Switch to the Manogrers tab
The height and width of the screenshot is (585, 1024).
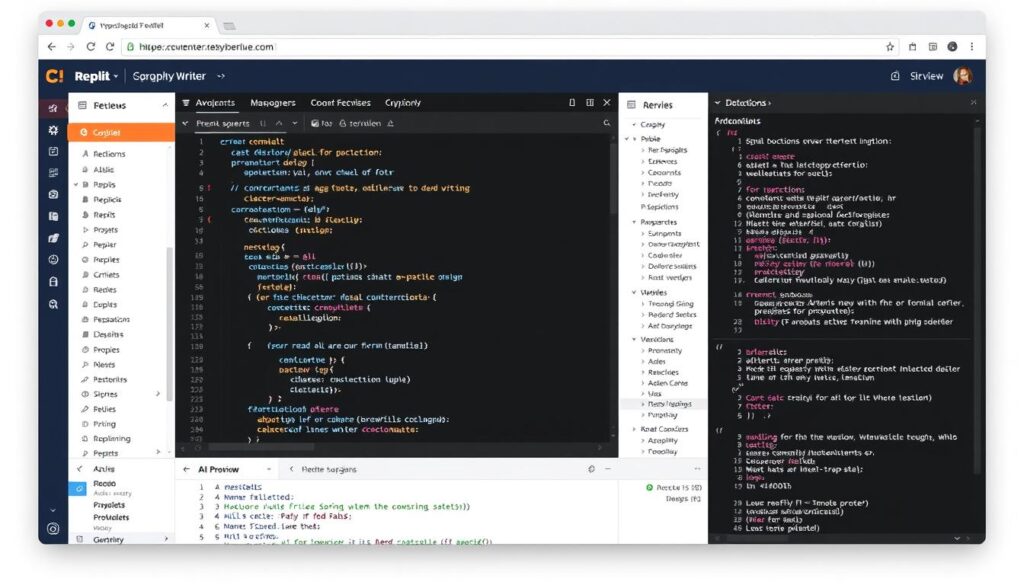point(273,103)
